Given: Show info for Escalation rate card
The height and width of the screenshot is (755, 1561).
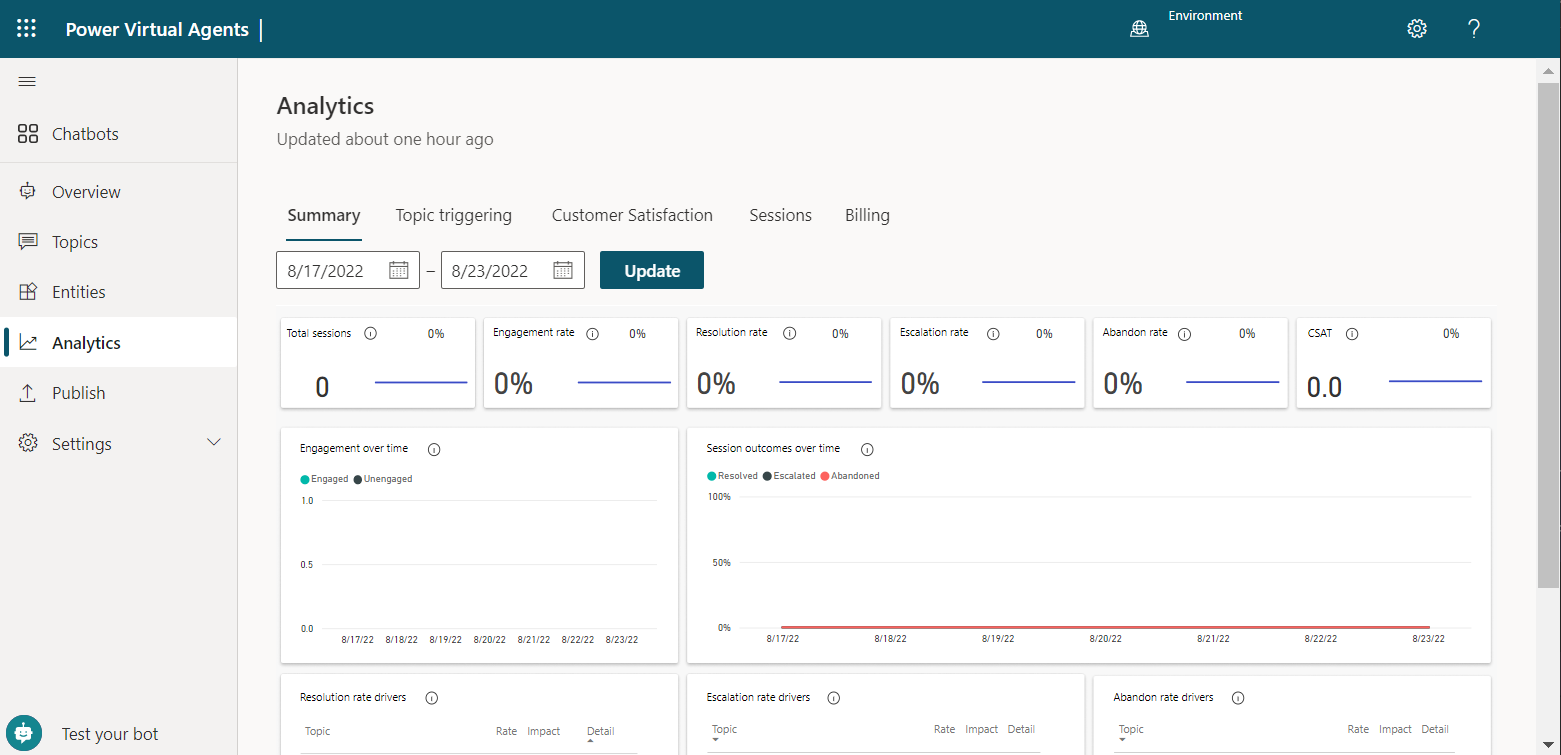Looking at the screenshot, I should [x=992, y=333].
